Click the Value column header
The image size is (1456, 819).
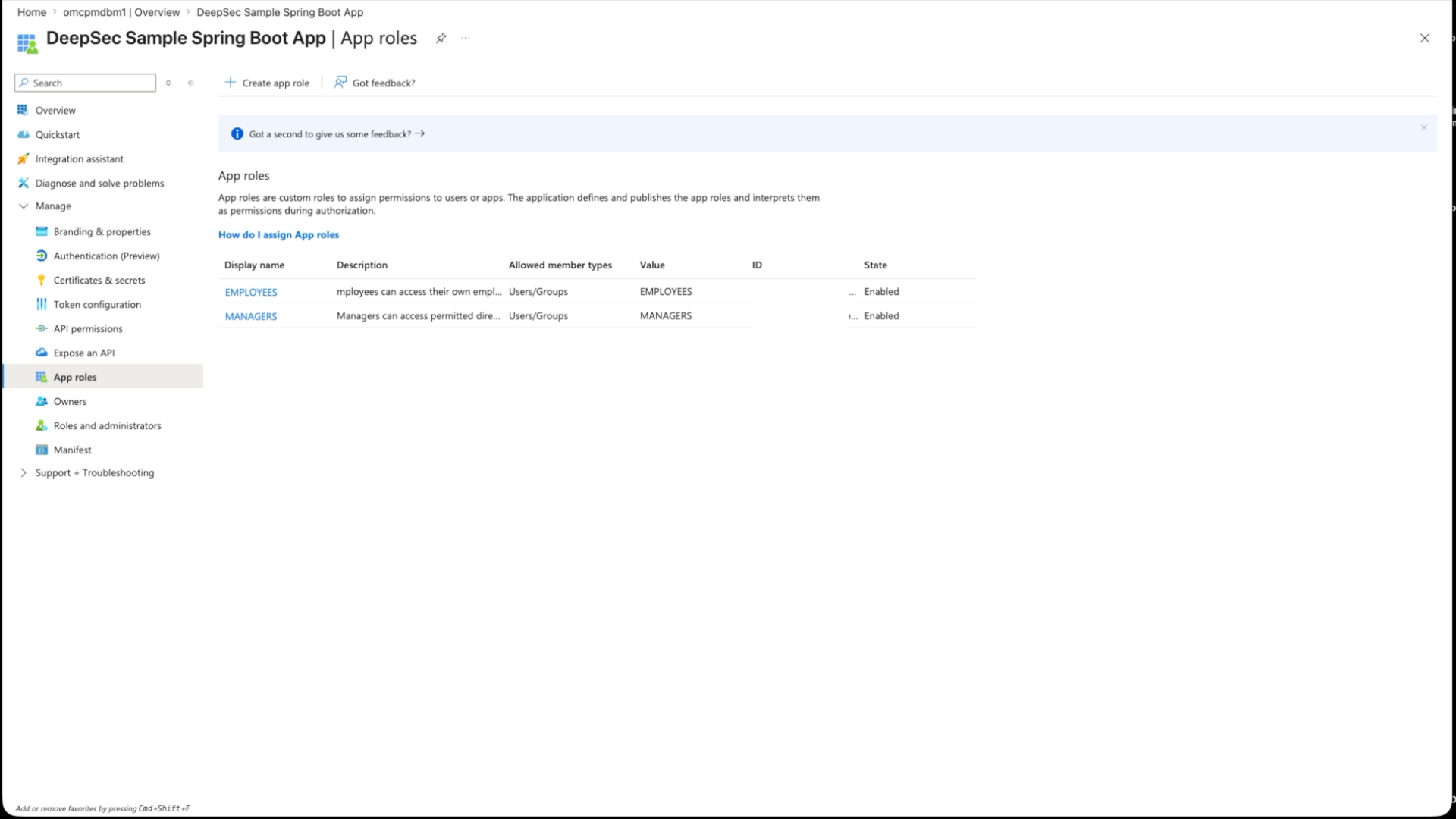[652, 265]
